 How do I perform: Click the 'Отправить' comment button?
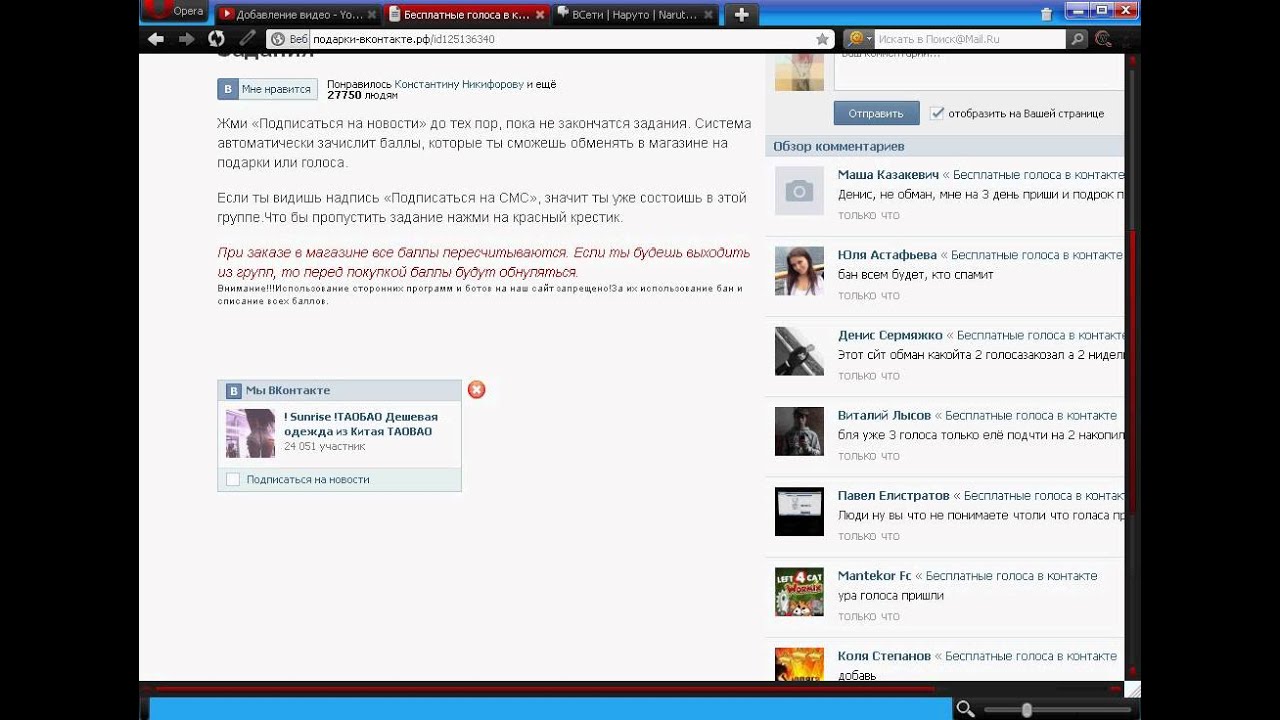(876, 113)
